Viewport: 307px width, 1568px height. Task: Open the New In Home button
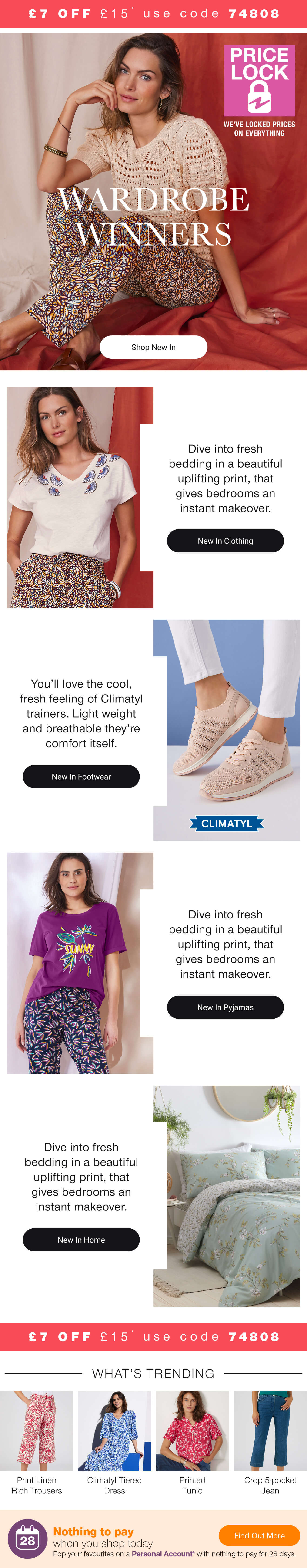point(81,1239)
